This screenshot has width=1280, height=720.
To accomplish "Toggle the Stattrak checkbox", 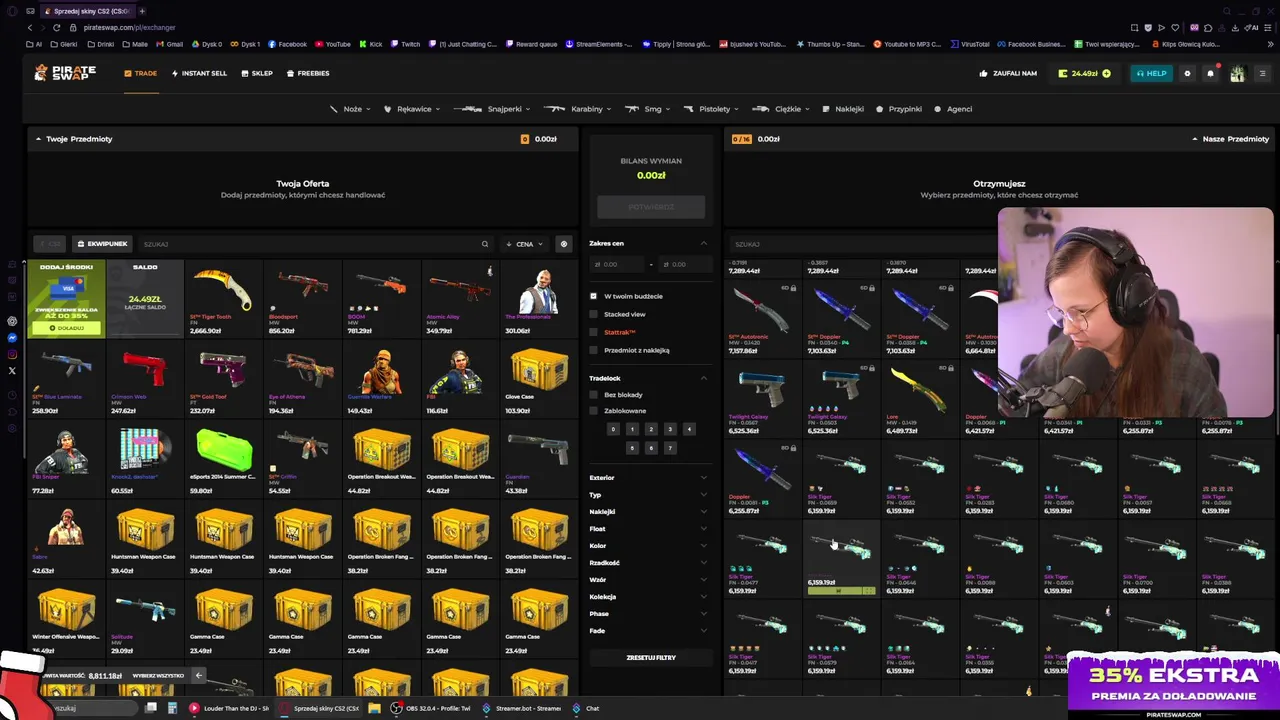I will click(x=593, y=332).
